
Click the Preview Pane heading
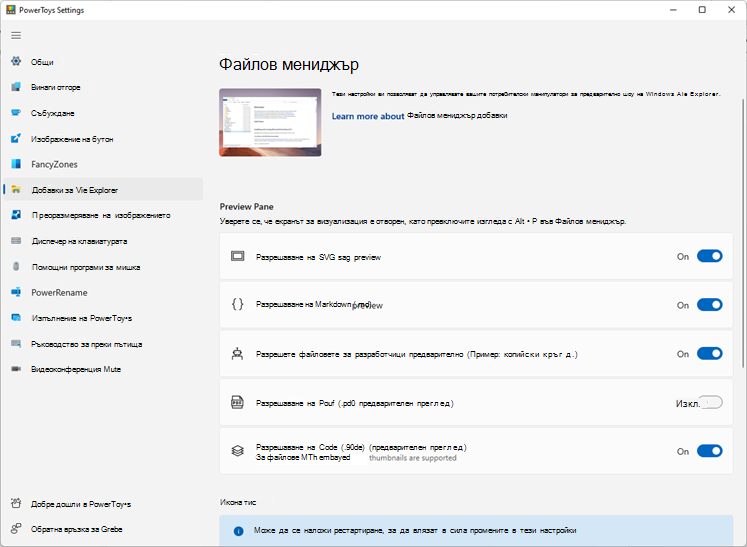(246, 206)
